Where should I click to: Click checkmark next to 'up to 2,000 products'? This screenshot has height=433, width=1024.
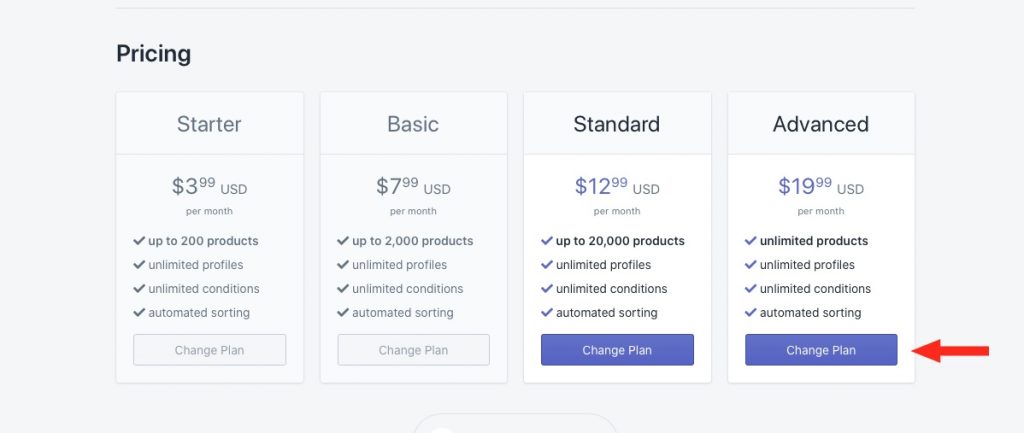tap(343, 241)
